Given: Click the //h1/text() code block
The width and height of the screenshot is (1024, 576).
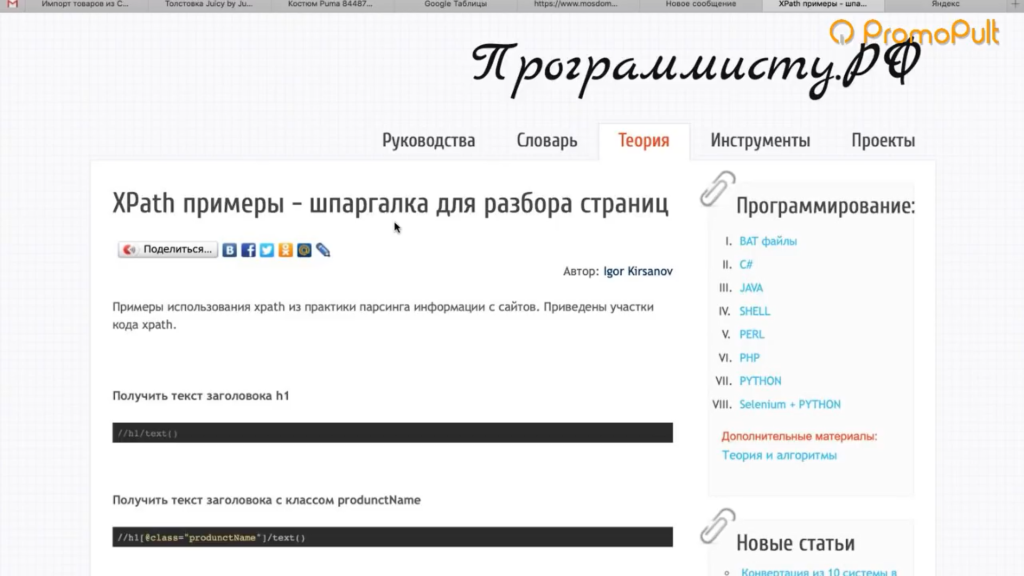Looking at the screenshot, I should (x=392, y=433).
